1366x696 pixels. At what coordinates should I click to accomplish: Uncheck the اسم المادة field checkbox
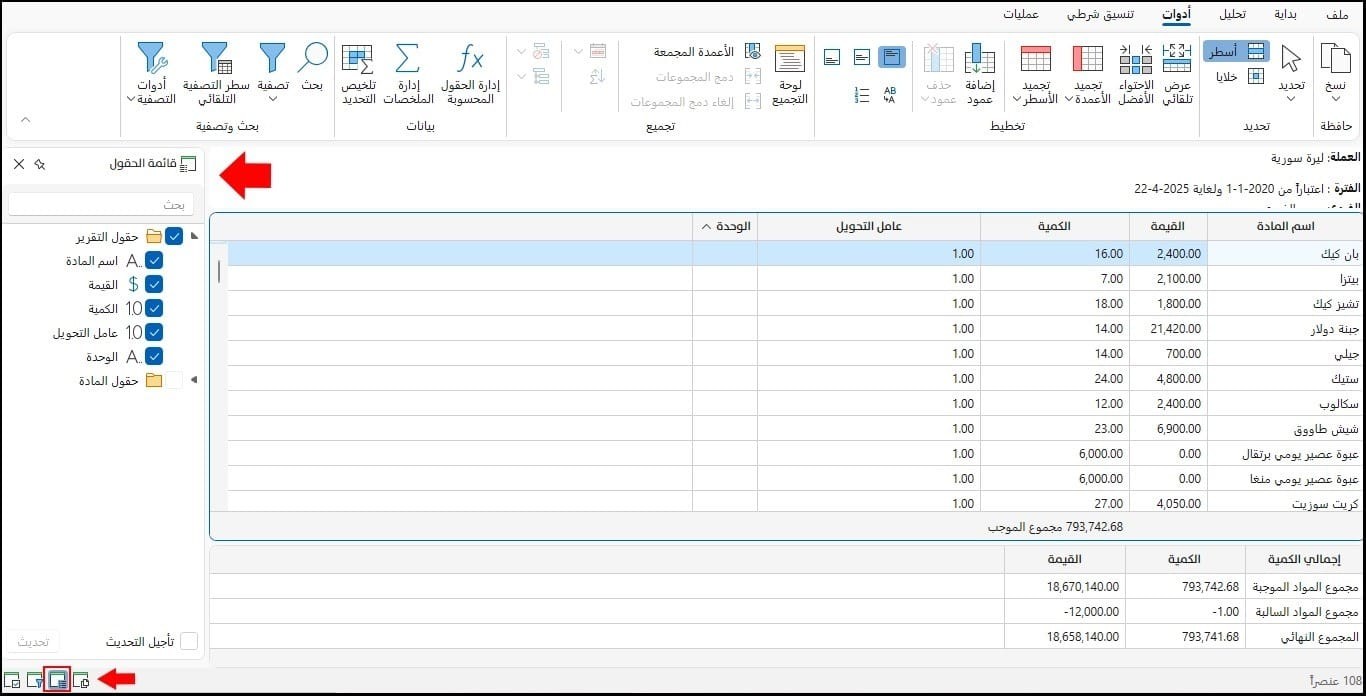153,261
